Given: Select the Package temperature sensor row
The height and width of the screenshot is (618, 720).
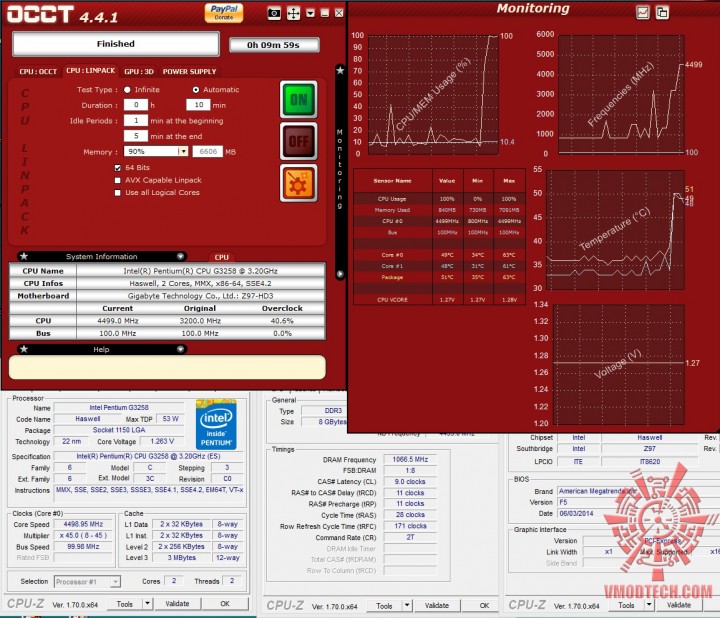Looking at the screenshot, I should pyautogui.click(x=439, y=277).
